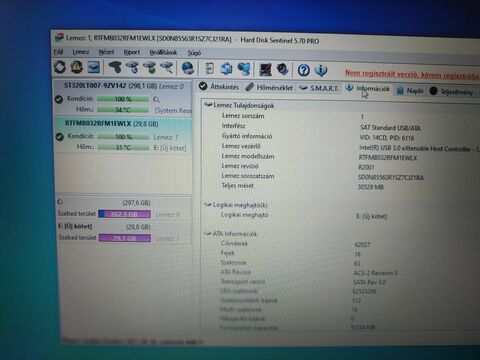Screen dimensions: 480x360
Task: Click the dark sphere toolbar icon
Action: point(283,70)
